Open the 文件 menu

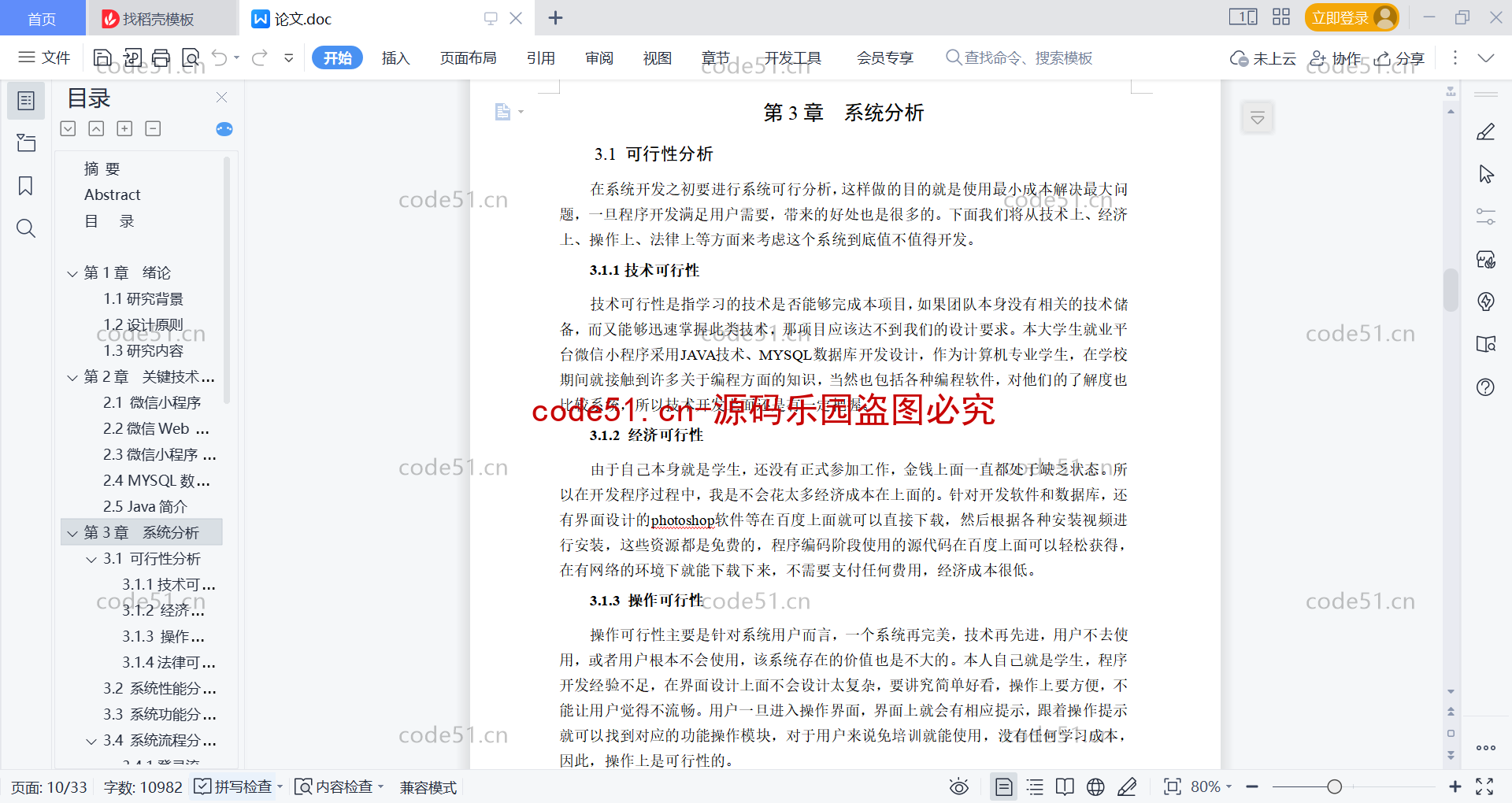(x=45, y=57)
